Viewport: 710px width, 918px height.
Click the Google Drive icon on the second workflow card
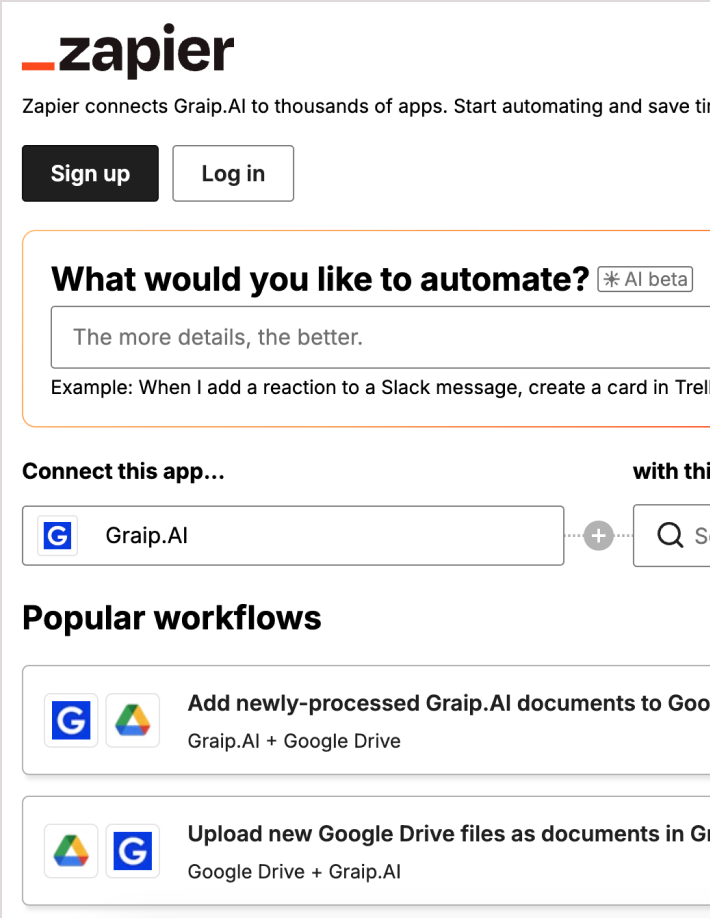[x=70, y=851]
